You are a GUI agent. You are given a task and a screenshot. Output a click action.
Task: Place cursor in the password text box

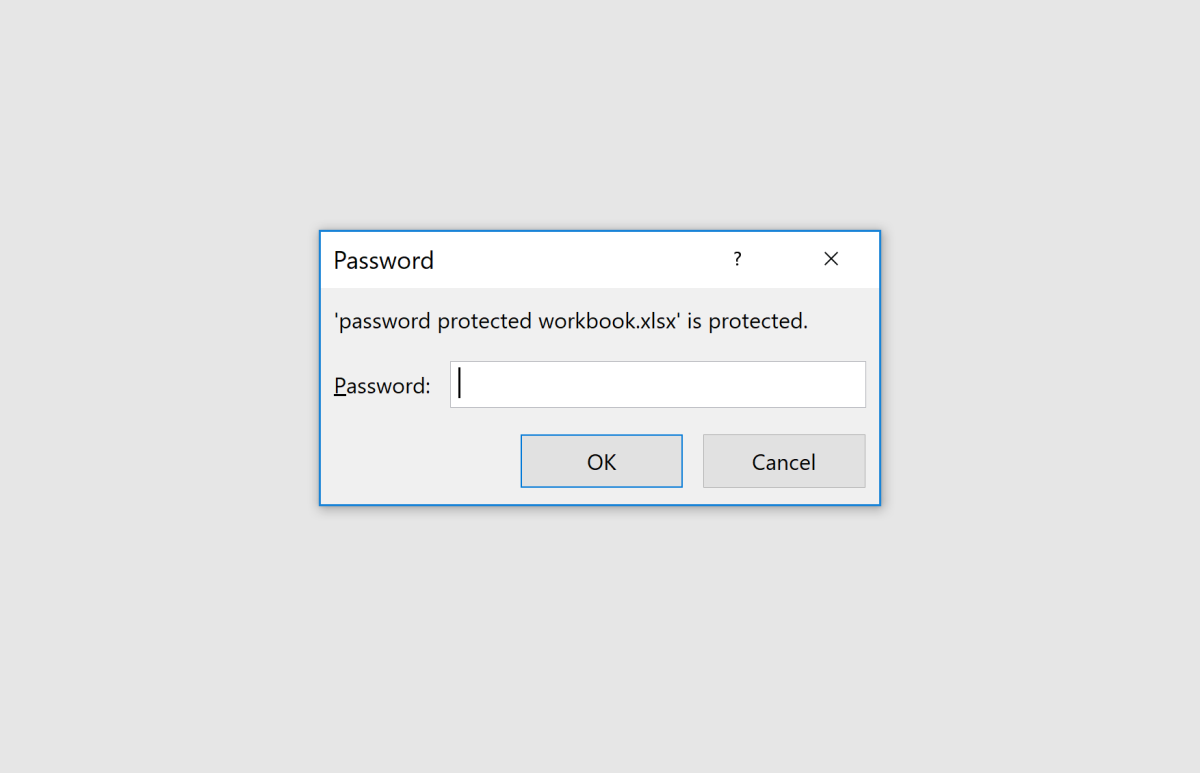pos(657,384)
